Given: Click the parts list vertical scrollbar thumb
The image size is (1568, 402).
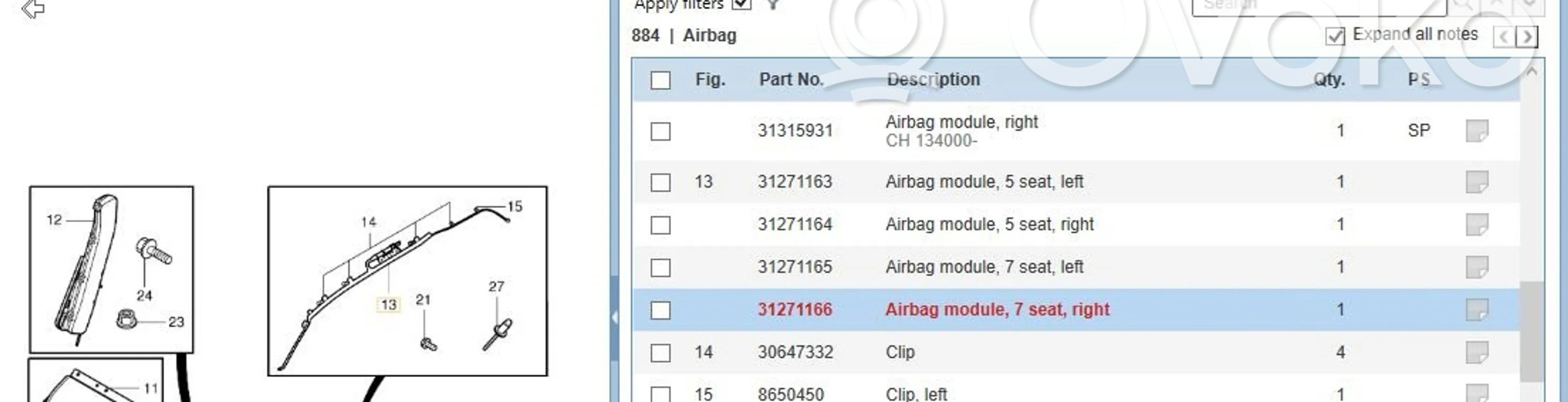Looking at the screenshot, I should point(1531,332).
